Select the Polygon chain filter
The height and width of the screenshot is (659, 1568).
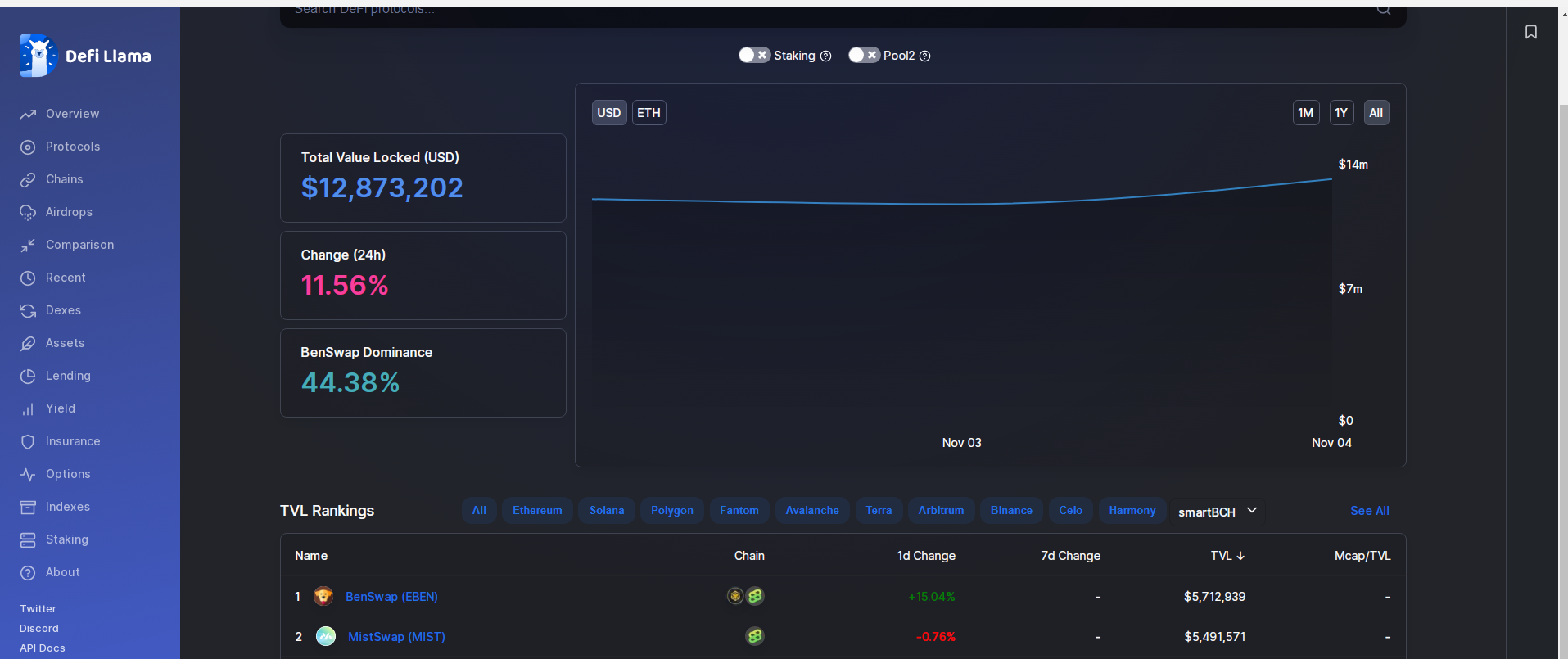(672, 510)
